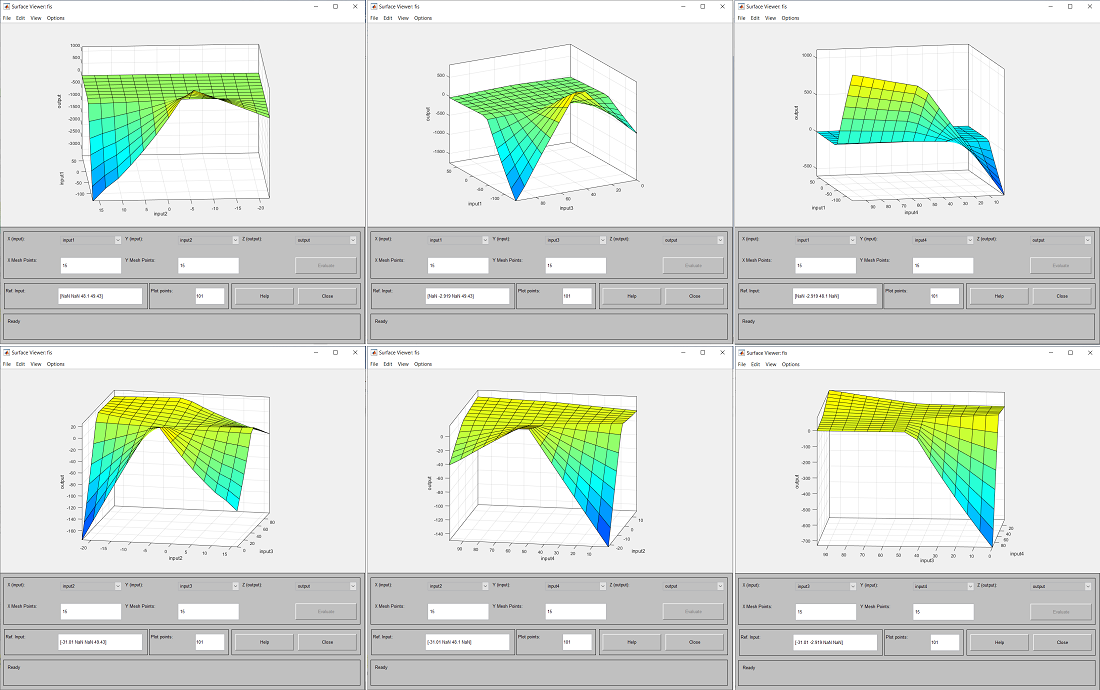Maximize the input1-input3 Surface Viewer window
This screenshot has width=1100, height=690.
703,6
